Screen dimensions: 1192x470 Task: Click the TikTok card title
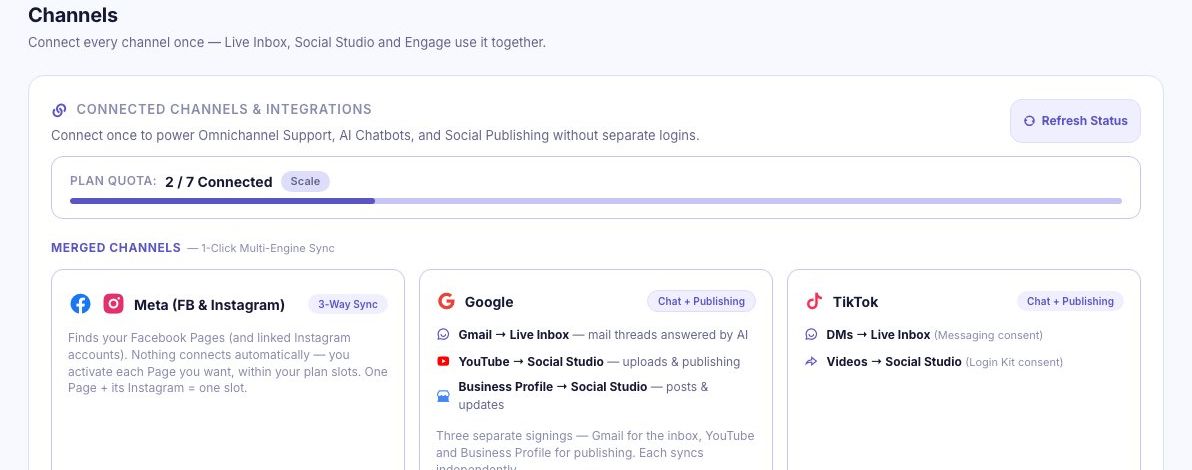[x=855, y=302]
